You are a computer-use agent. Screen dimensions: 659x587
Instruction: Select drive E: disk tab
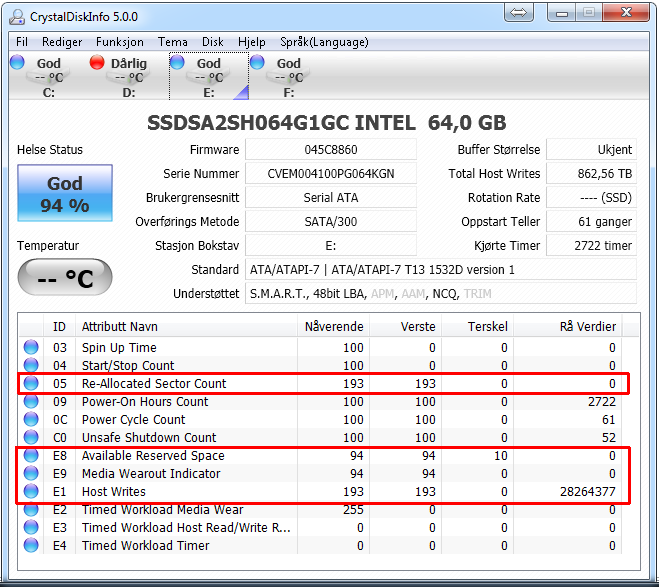click(209, 77)
